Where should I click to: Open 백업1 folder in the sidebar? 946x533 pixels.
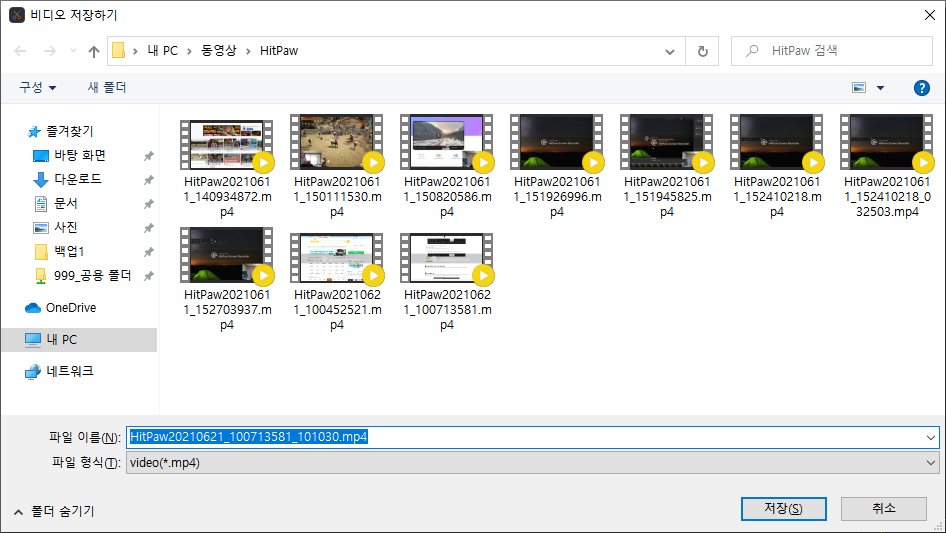click(x=69, y=252)
